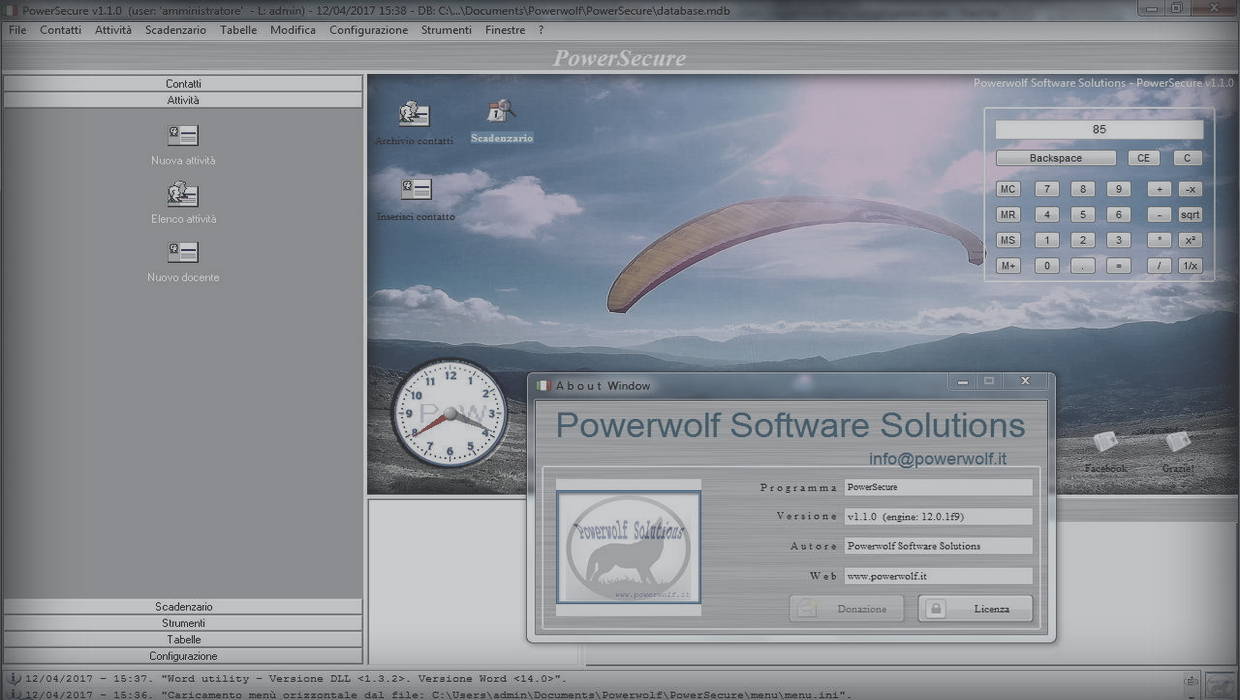Expand the Strumenti sidebar section
This screenshot has width=1240, height=700.
tap(183, 623)
